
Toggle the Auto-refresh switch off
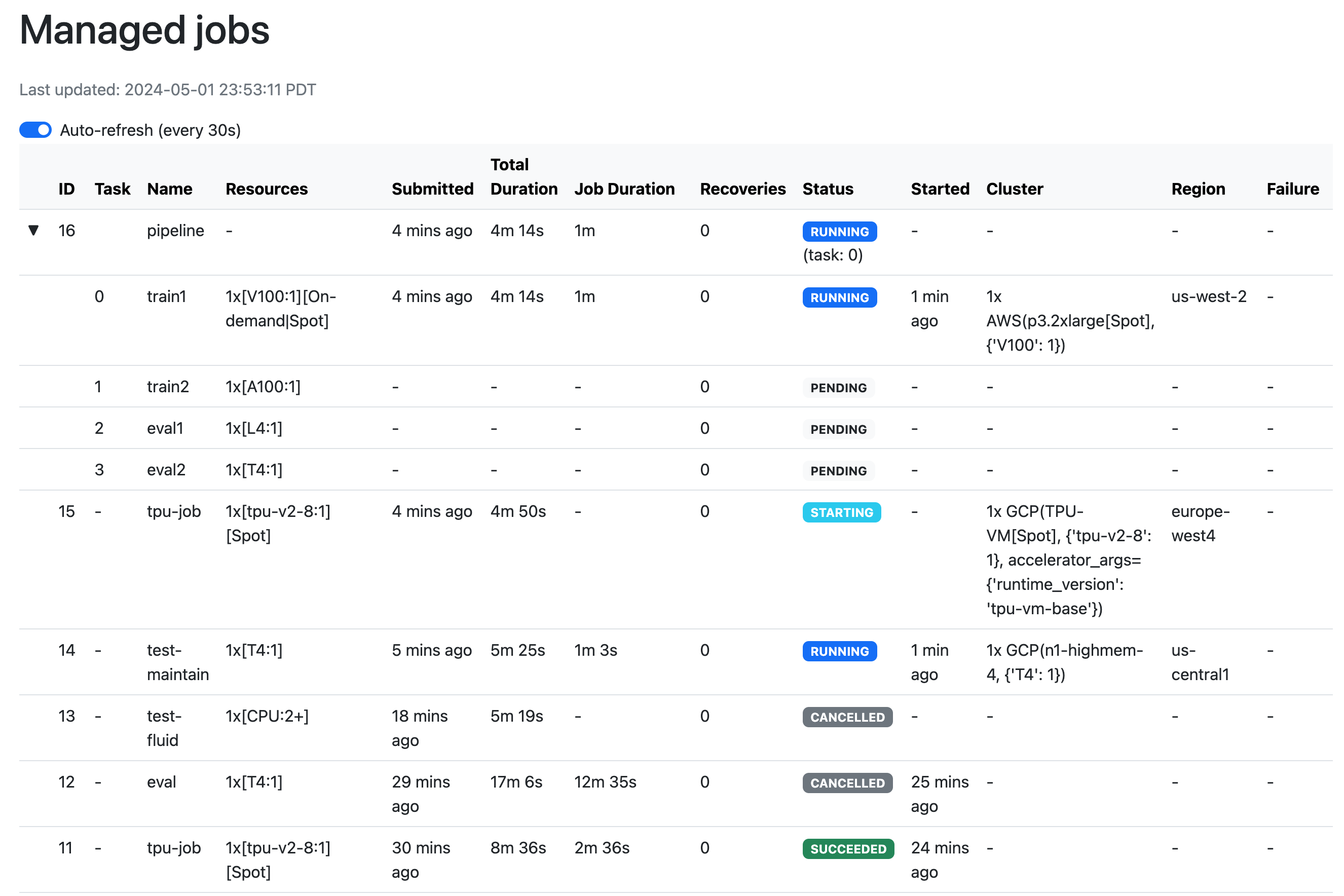click(35, 130)
